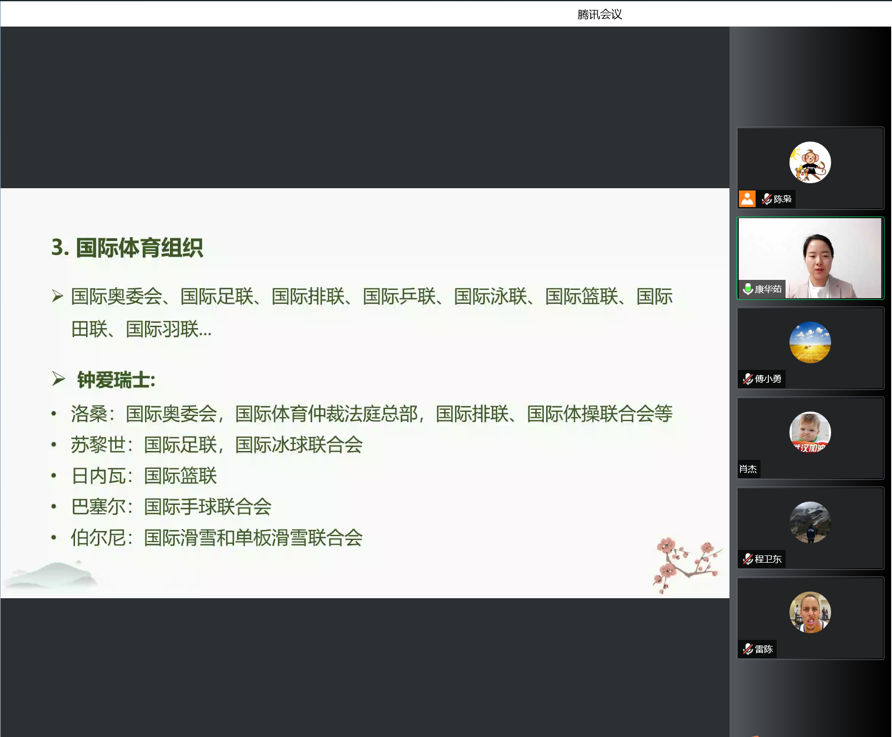Select the mountain photo avatar of 程卫东
Screen dimensions: 892x737
[x=810, y=522]
